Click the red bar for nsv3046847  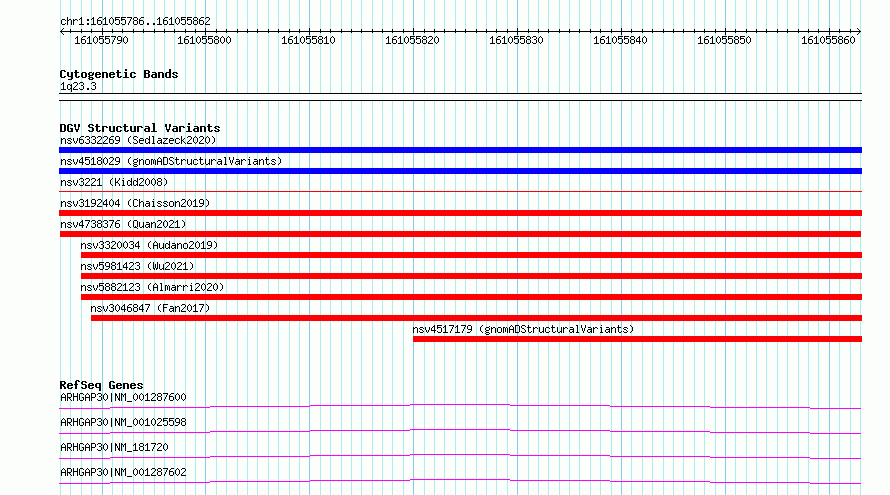click(476, 318)
